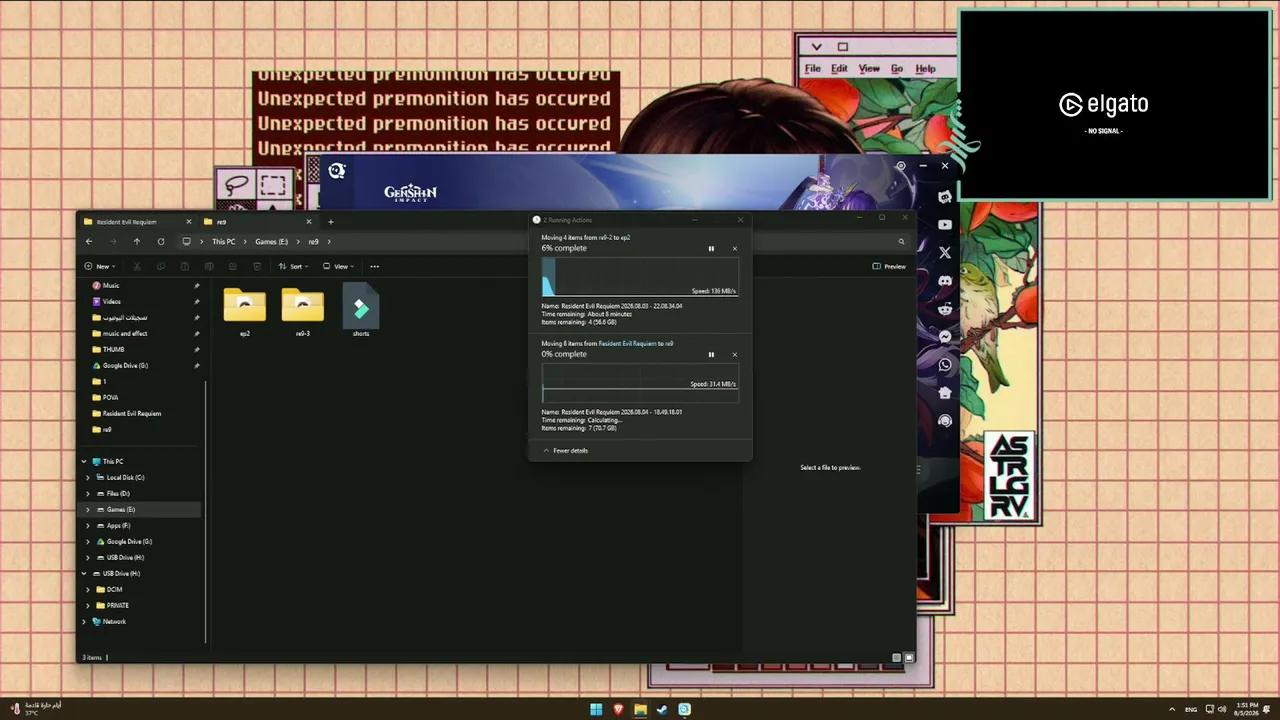
Task: Select the lasso tool icon in background window
Action: 237,185
